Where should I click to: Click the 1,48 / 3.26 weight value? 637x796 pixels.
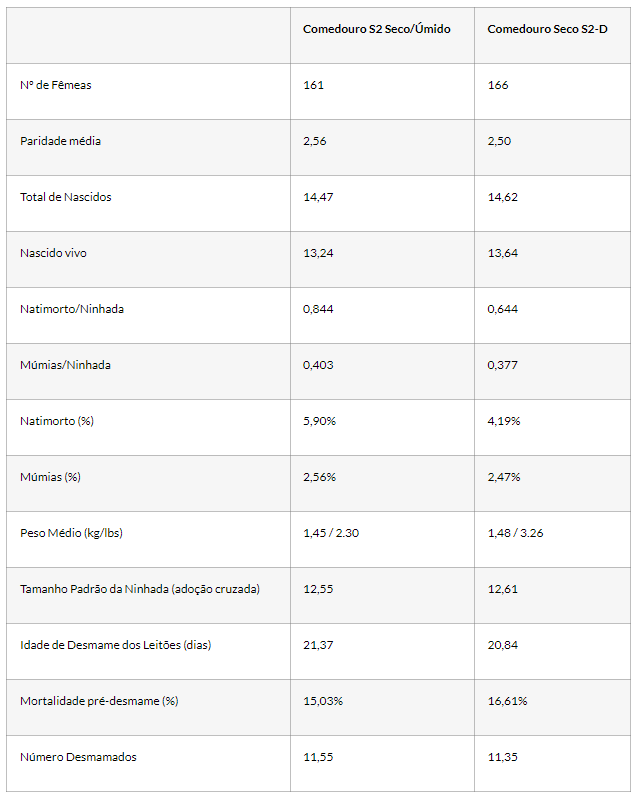point(515,533)
